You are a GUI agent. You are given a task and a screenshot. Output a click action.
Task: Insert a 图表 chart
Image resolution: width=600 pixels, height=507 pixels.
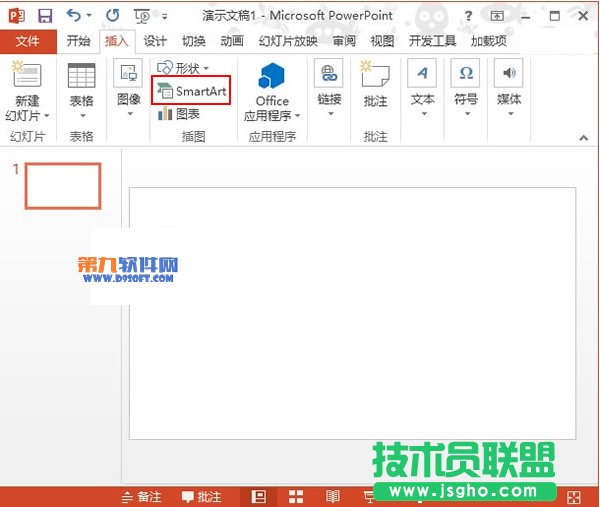pos(179,114)
